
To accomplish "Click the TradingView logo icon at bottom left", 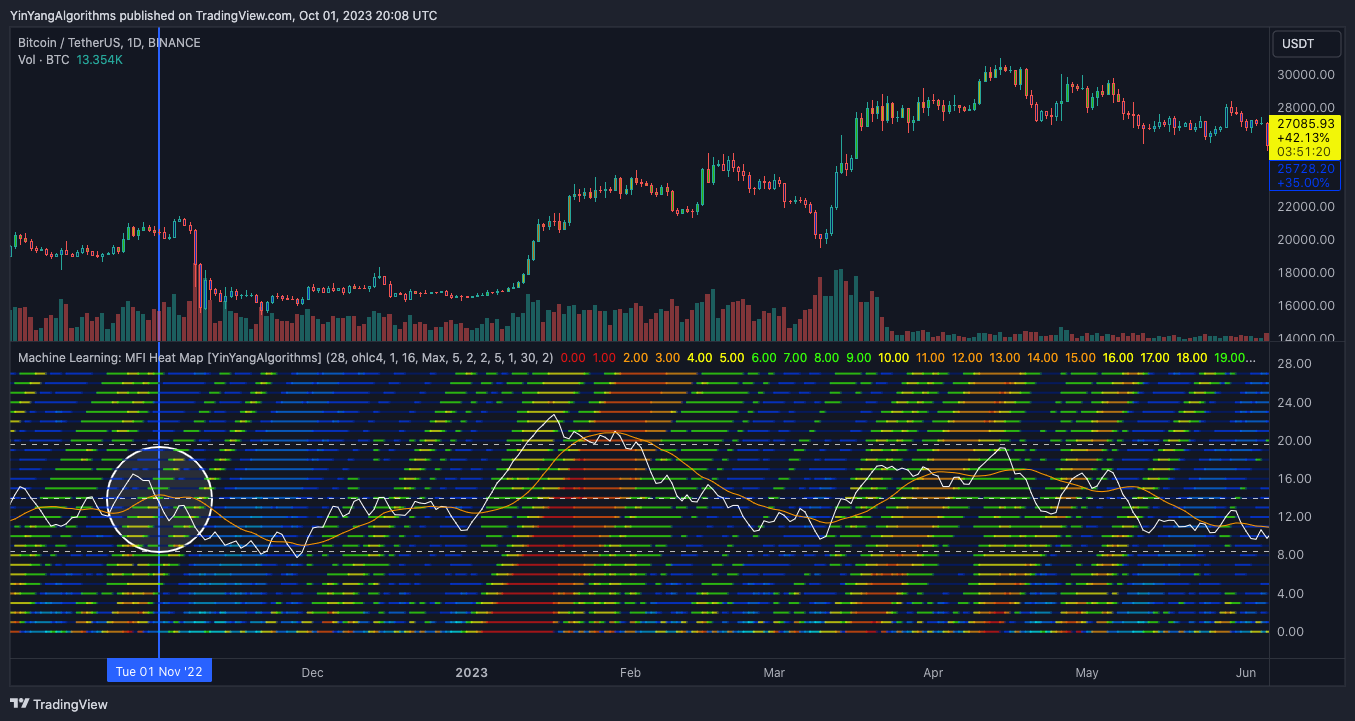I will (19, 704).
